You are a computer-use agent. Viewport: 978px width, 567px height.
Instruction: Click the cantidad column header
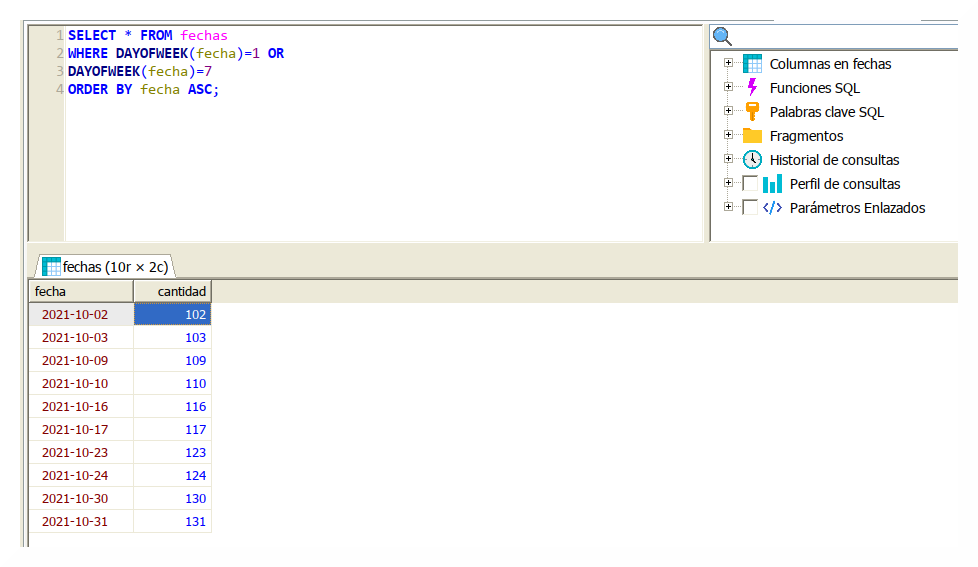pos(172,291)
